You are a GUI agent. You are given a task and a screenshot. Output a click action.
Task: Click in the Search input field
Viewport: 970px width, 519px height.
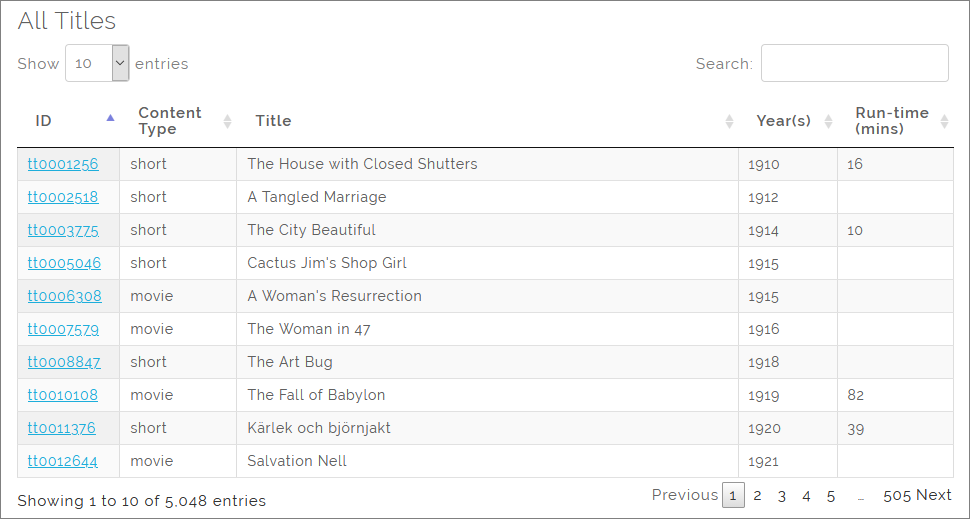pyautogui.click(x=854, y=63)
